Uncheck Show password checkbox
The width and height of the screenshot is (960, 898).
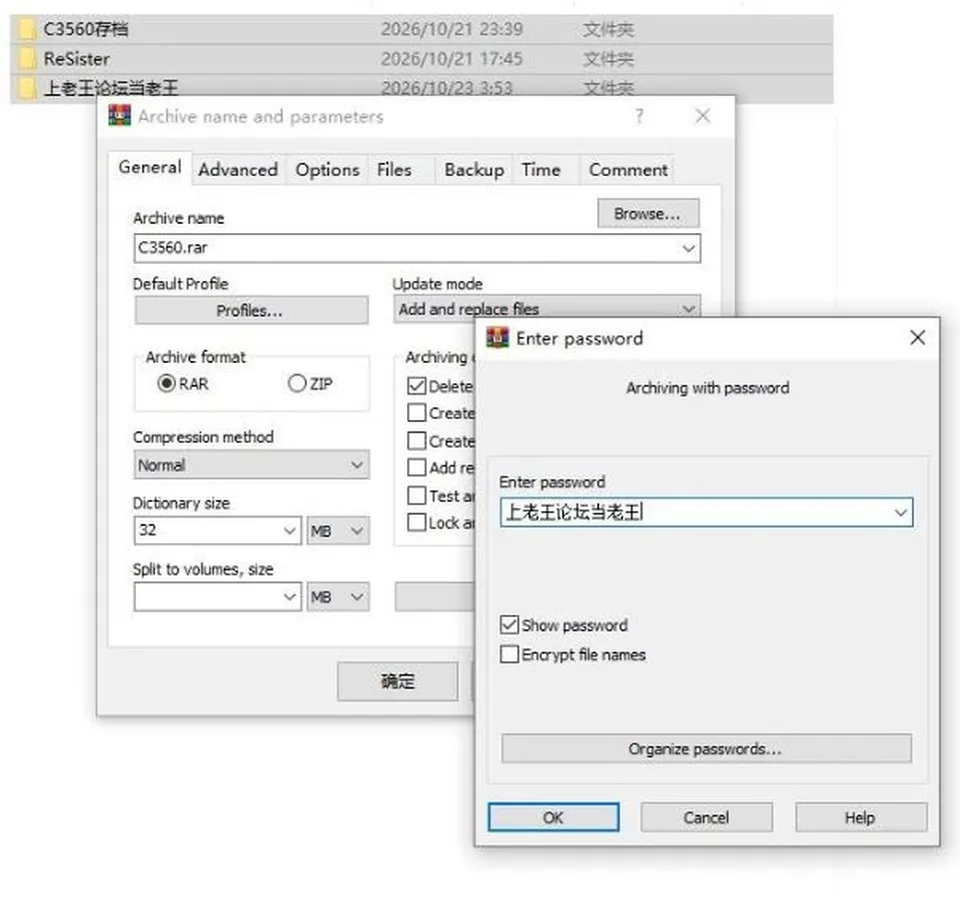[x=509, y=625]
